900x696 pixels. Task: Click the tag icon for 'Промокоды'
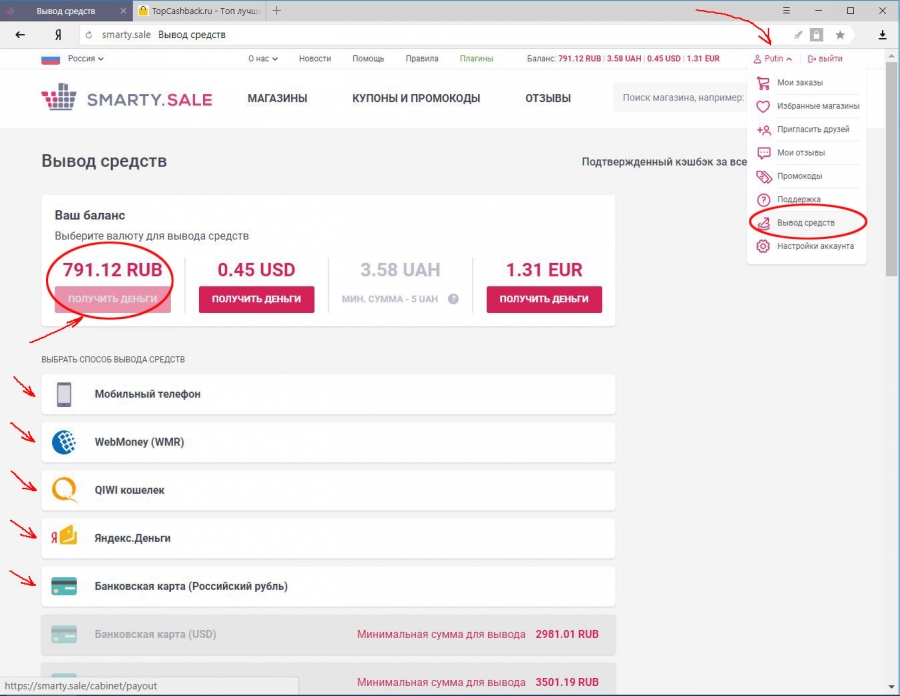763,177
